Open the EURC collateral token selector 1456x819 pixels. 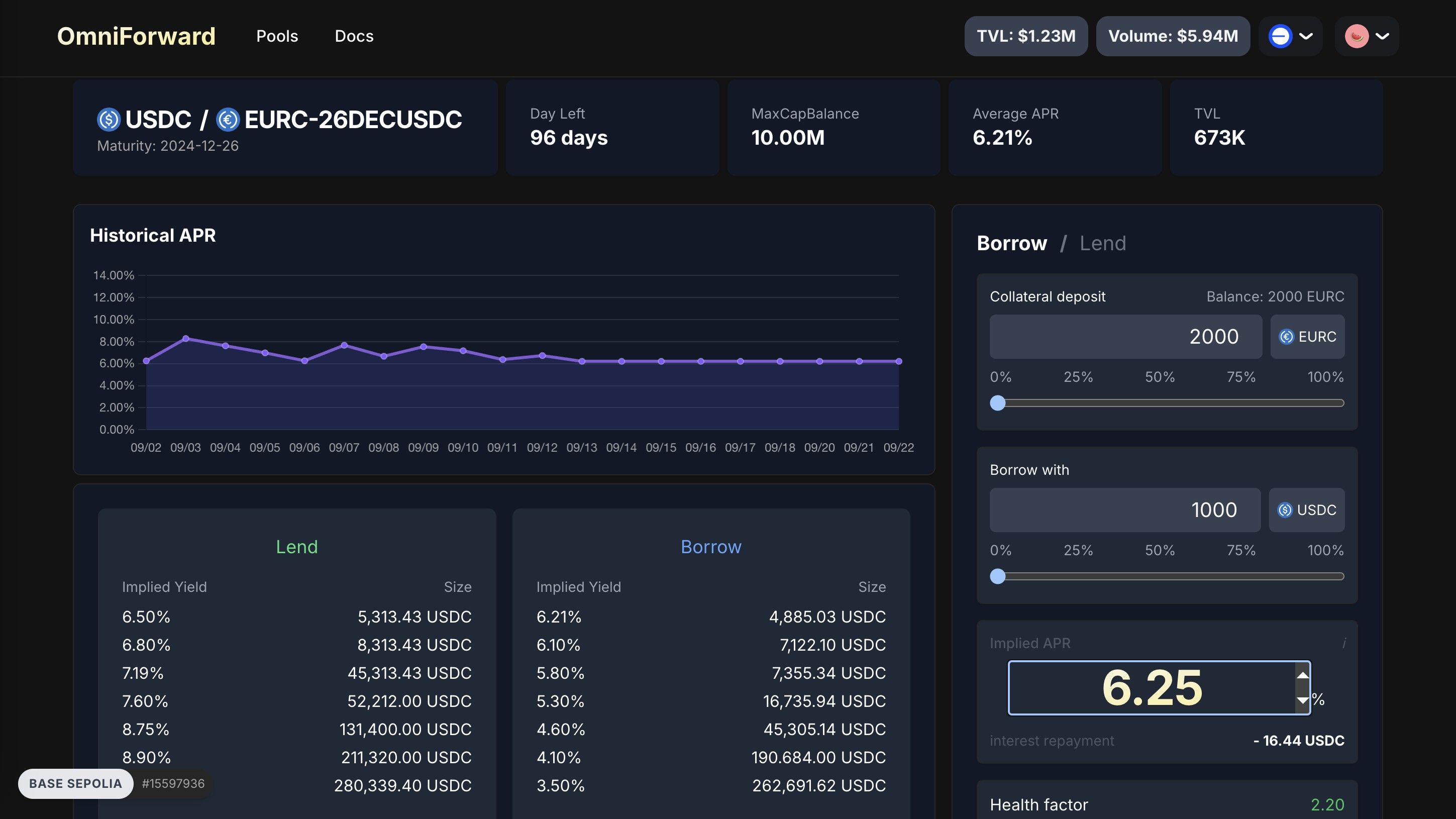1307,336
